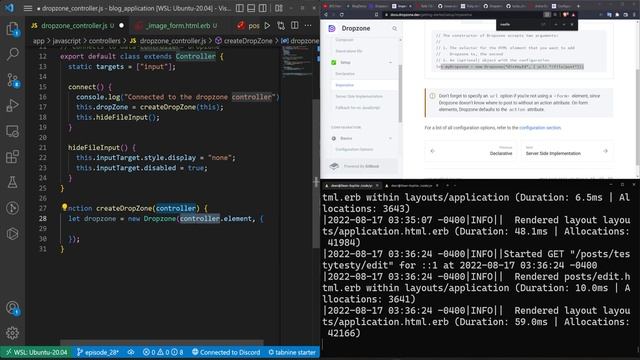Go to previous page card 'Declarative'
Viewport: 640px width, 360px height.
pos(471,151)
